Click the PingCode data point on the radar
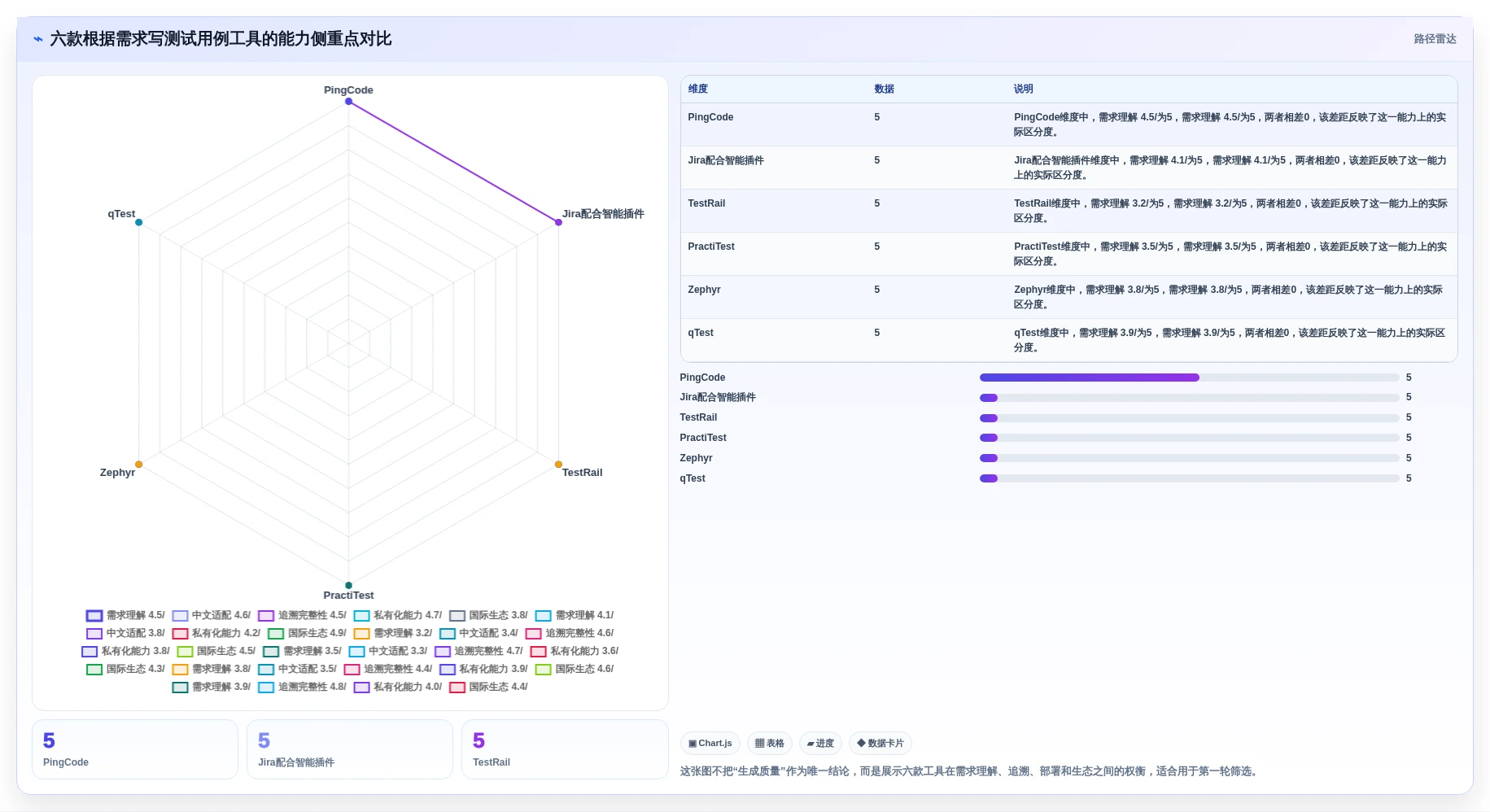1490x812 pixels. [x=348, y=102]
